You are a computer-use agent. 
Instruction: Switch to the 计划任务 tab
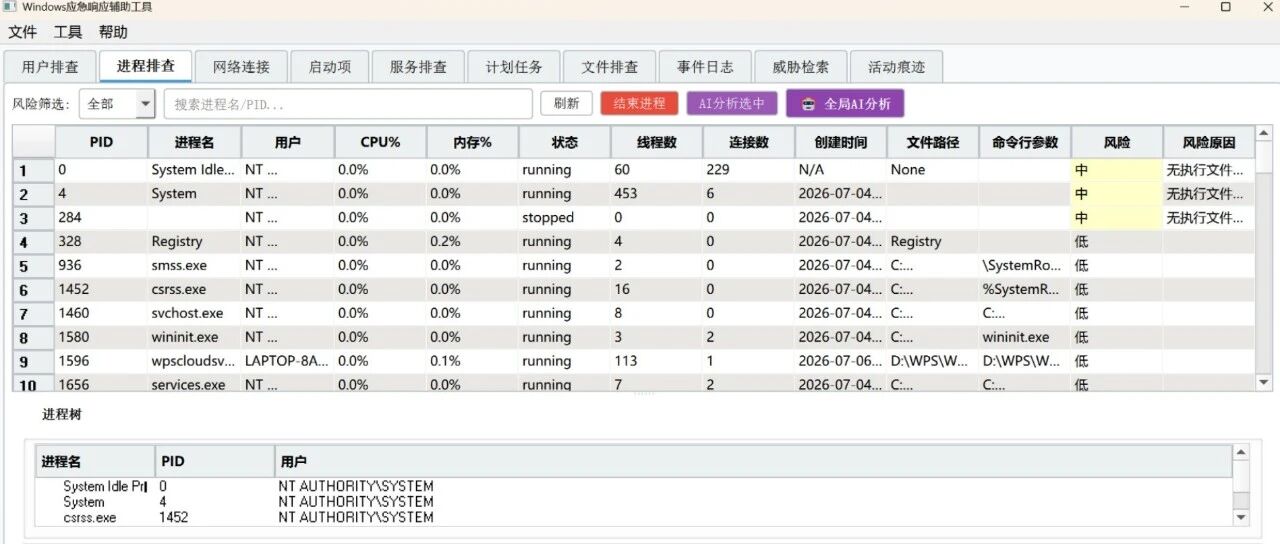click(x=514, y=67)
